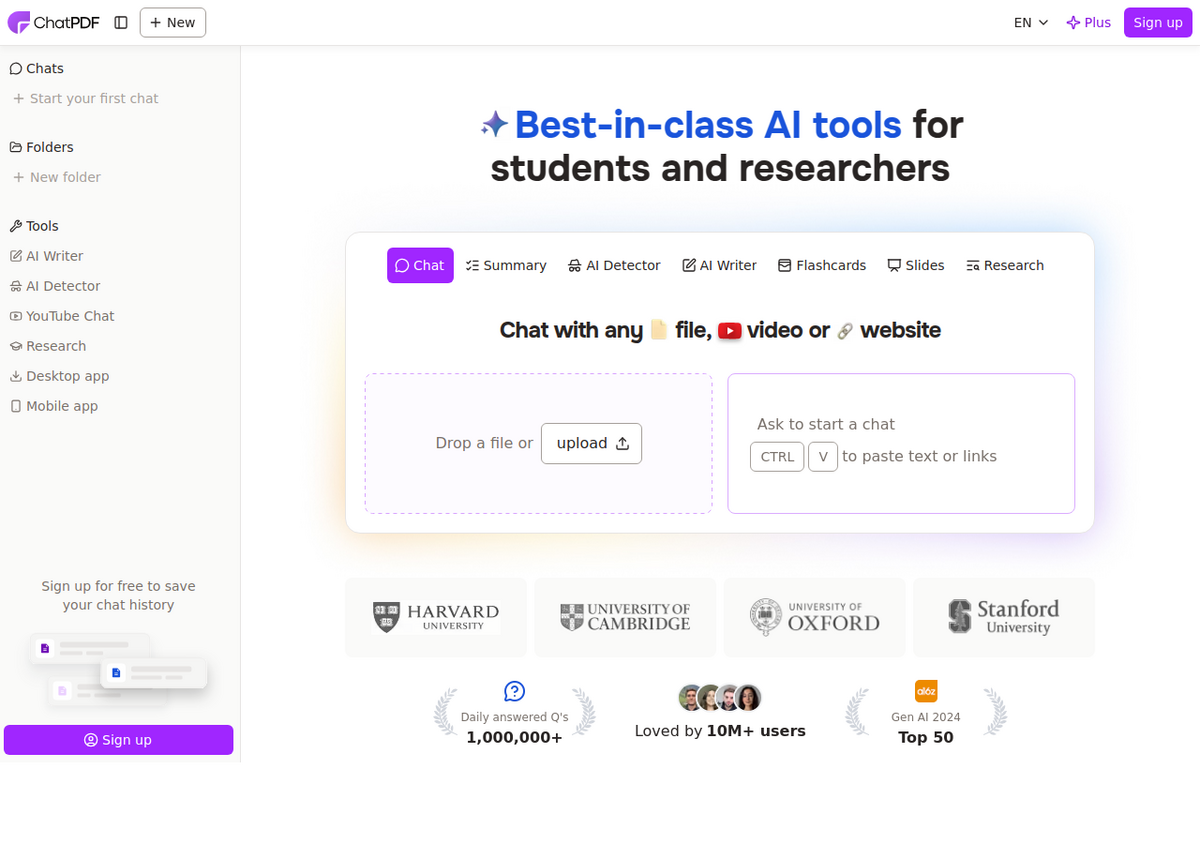Click the Daily answered Q's question icon

click(515, 691)
